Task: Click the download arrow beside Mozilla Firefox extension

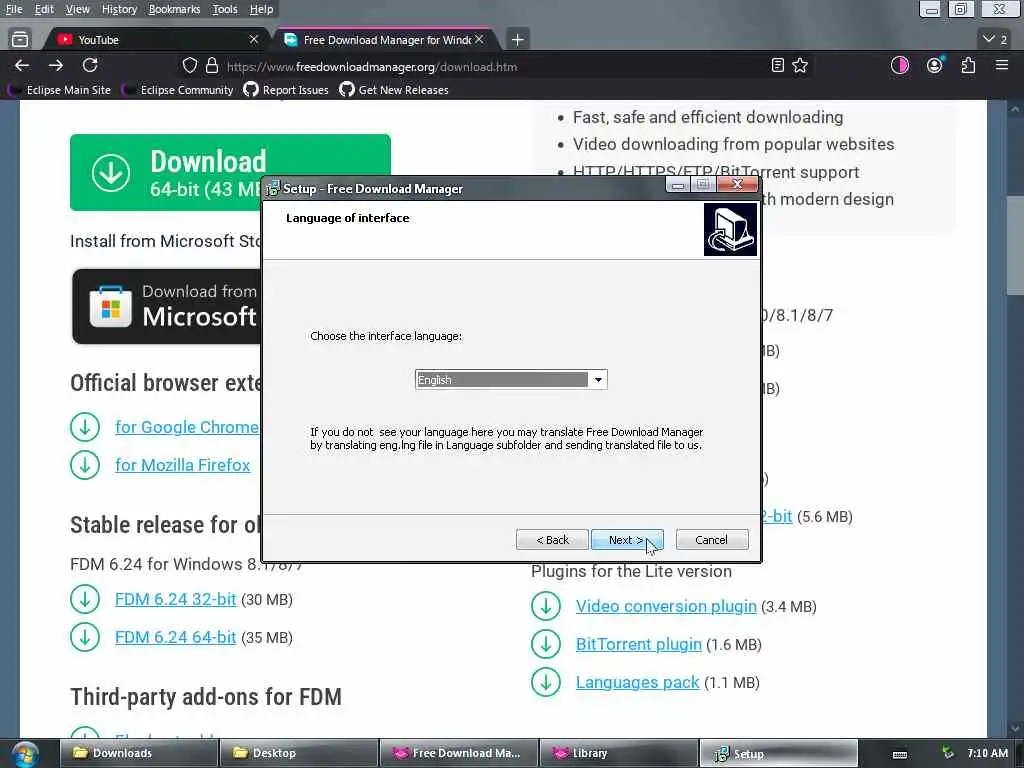Action: click(x=85, y=465)
